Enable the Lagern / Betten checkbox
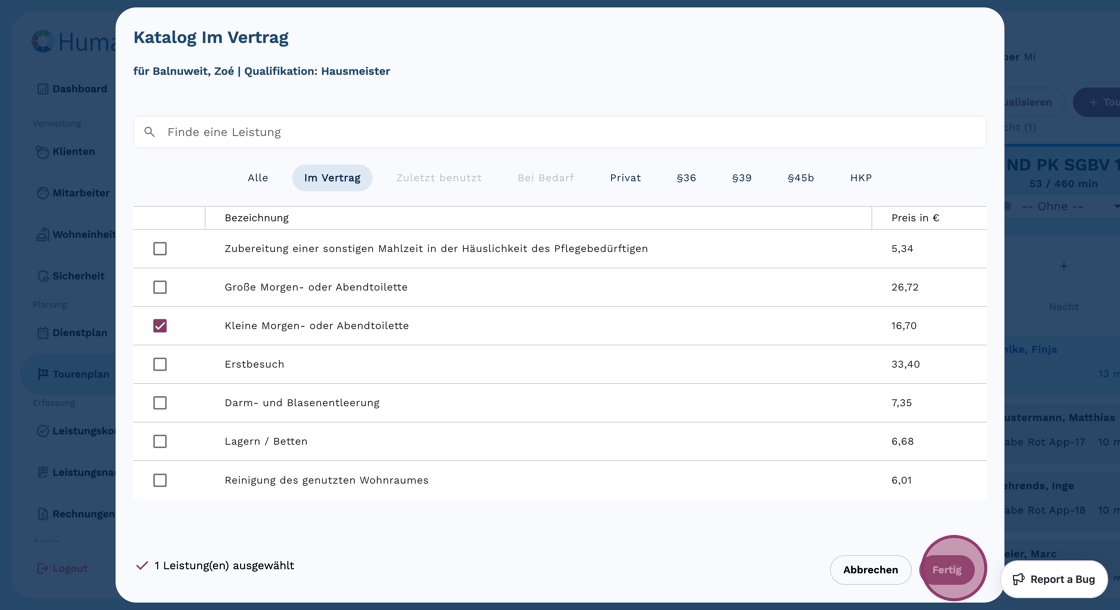This screenshot has height=610, width=1120. click(x=160, y=441)
